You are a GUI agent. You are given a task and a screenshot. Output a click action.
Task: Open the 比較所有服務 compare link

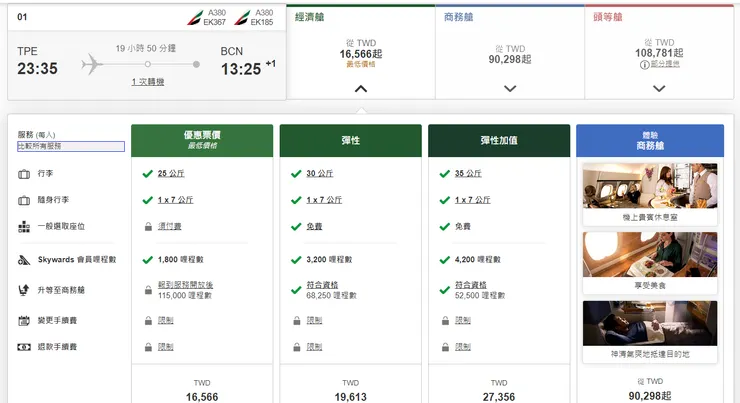click(70, 146)
